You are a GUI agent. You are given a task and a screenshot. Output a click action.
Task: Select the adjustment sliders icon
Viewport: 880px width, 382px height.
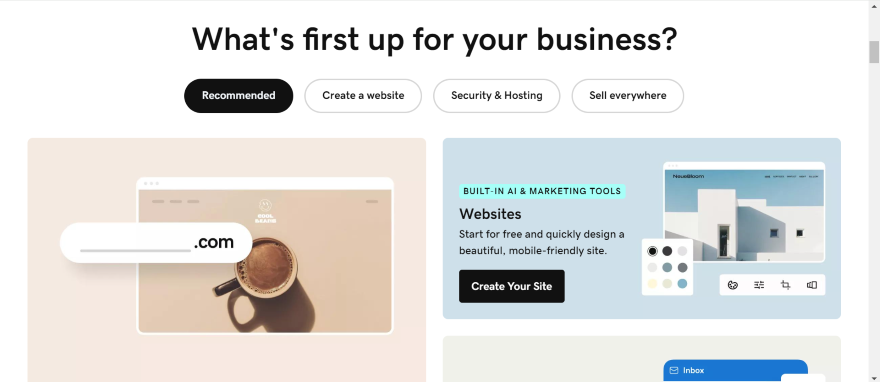759,285
